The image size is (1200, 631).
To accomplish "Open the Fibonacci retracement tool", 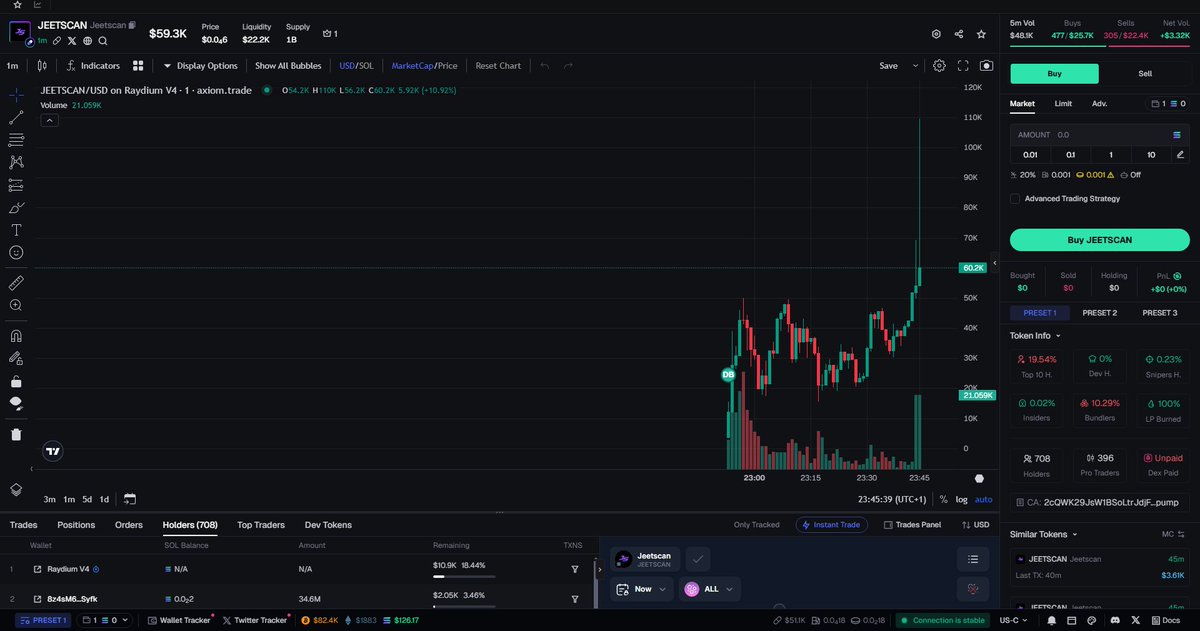I will click(16, 140).
